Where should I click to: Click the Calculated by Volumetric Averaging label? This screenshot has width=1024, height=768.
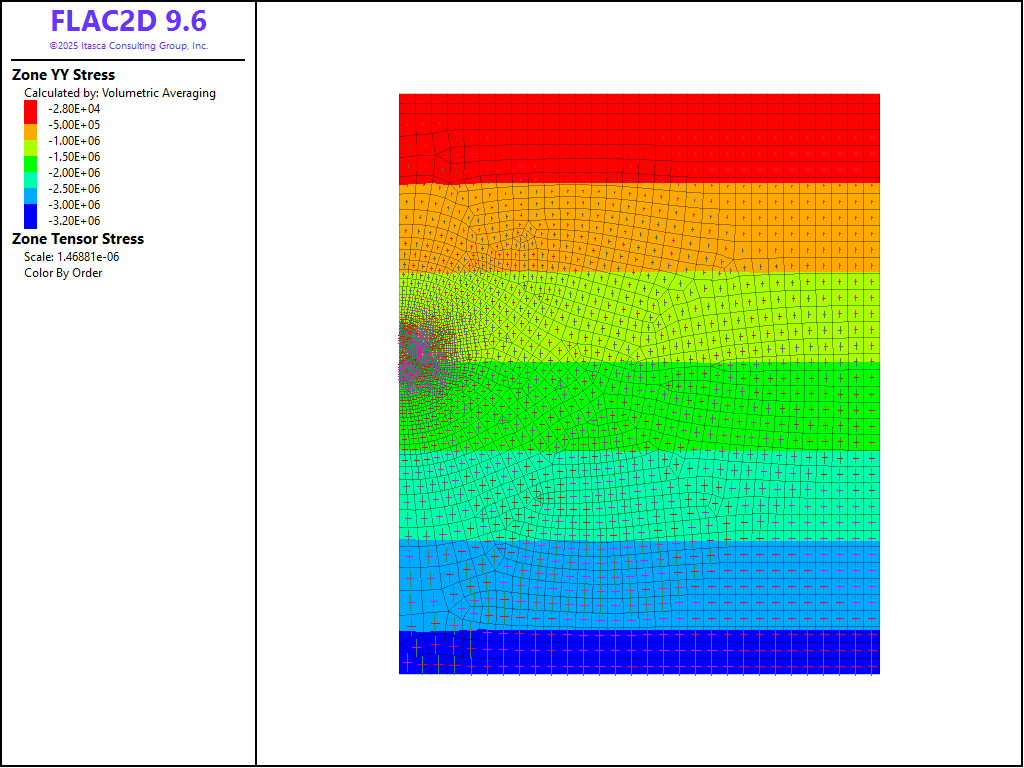[119, 93]
